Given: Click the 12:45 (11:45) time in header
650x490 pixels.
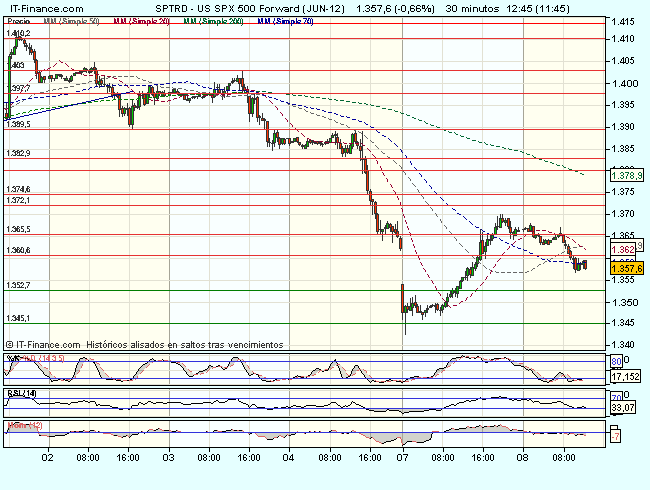Looking at the screenshot, I should click(x=538, y=9).
